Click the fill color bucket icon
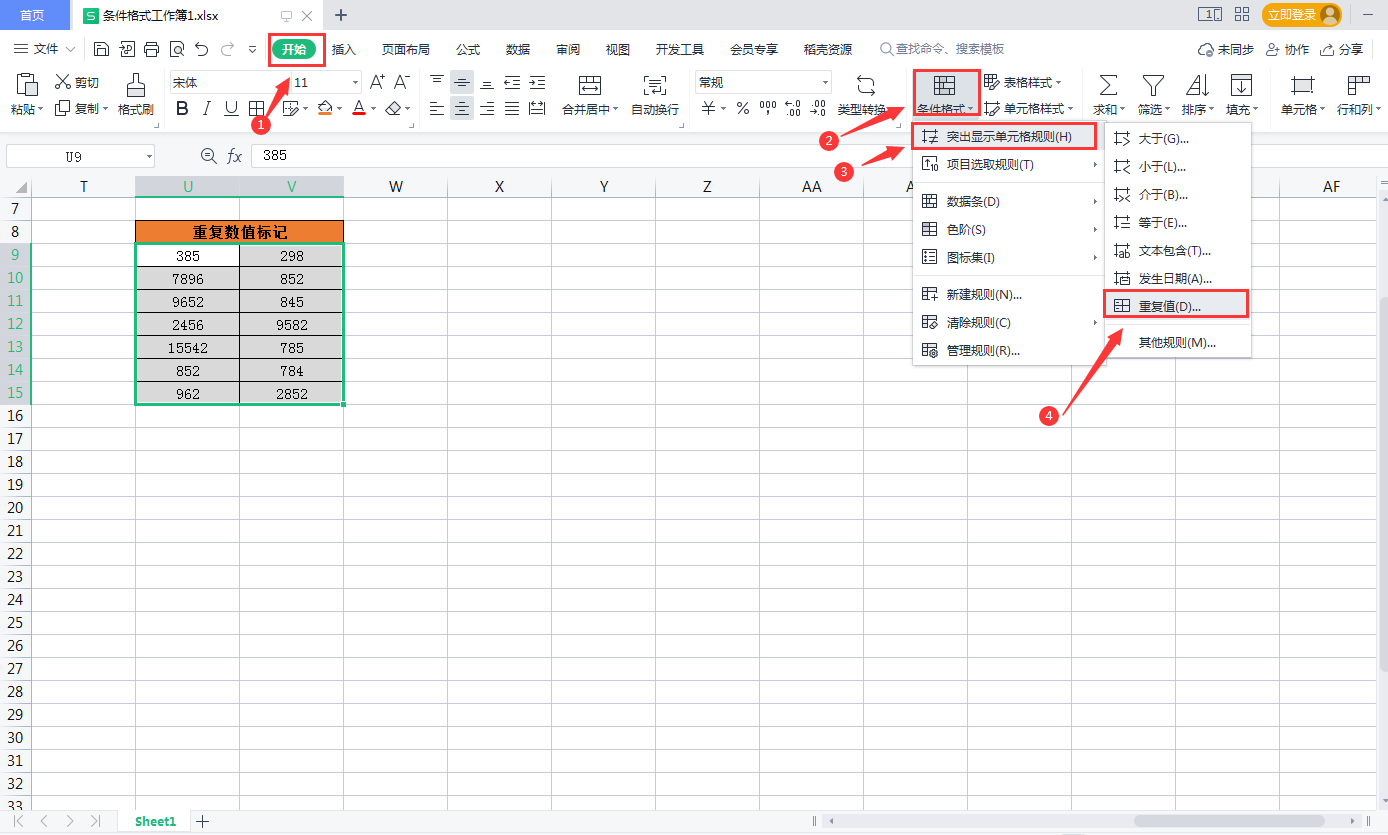This screenshot has width=1388, height=835. 324,108
